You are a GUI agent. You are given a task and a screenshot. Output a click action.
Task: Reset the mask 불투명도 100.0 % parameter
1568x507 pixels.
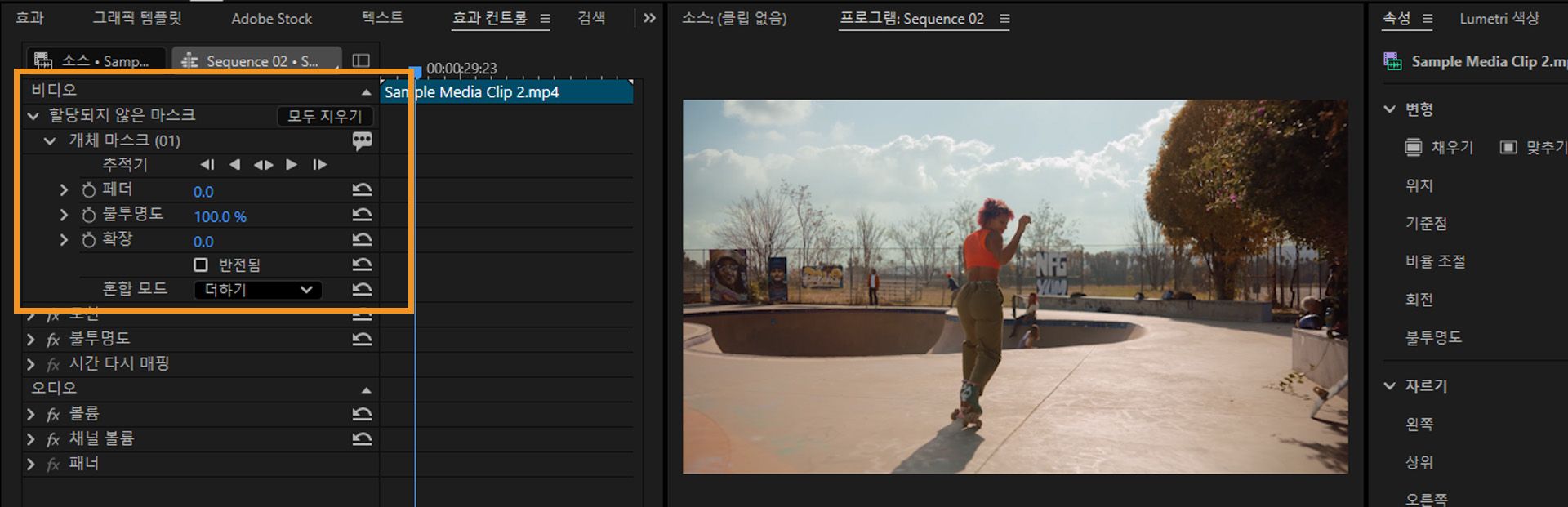pyautogui.click(x=362, y=215)
